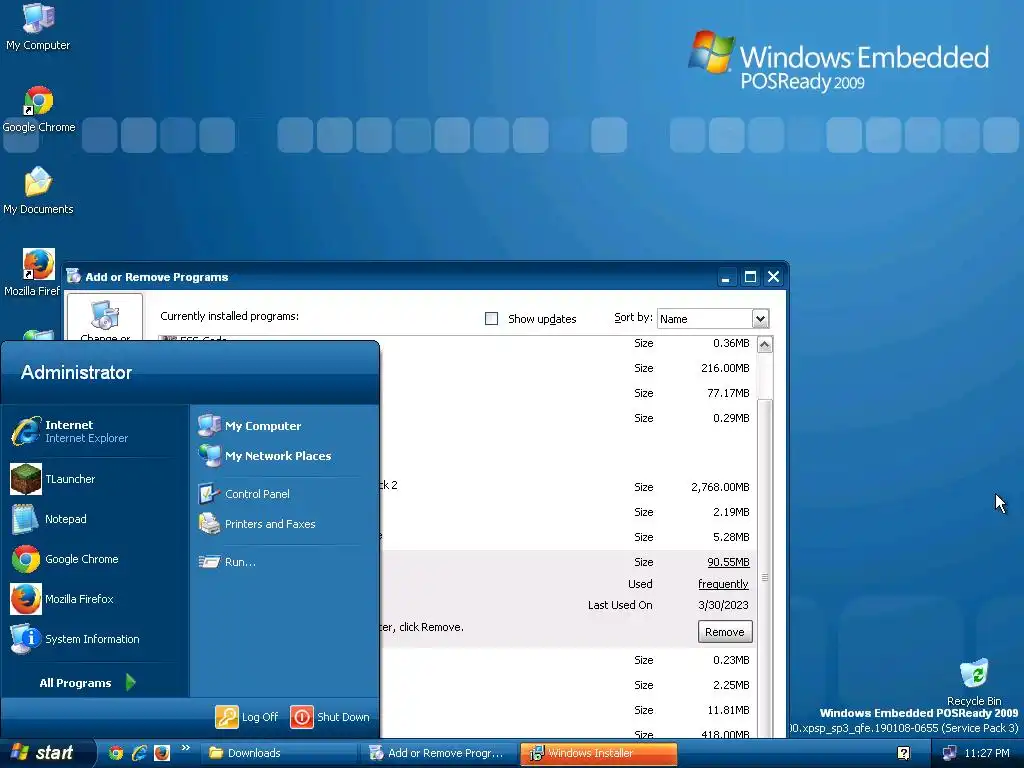Click the help question-mark tray icon
The height and width of the screenshot is (768, 1024).
903,753
